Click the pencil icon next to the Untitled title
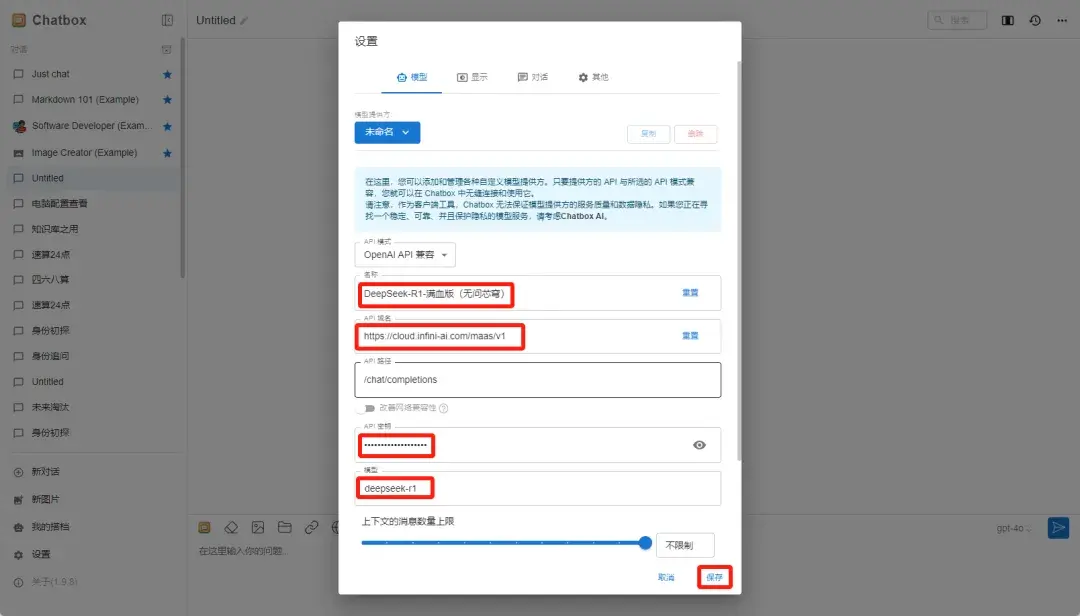Screen dimensions: 1080x616 point(244,21)
